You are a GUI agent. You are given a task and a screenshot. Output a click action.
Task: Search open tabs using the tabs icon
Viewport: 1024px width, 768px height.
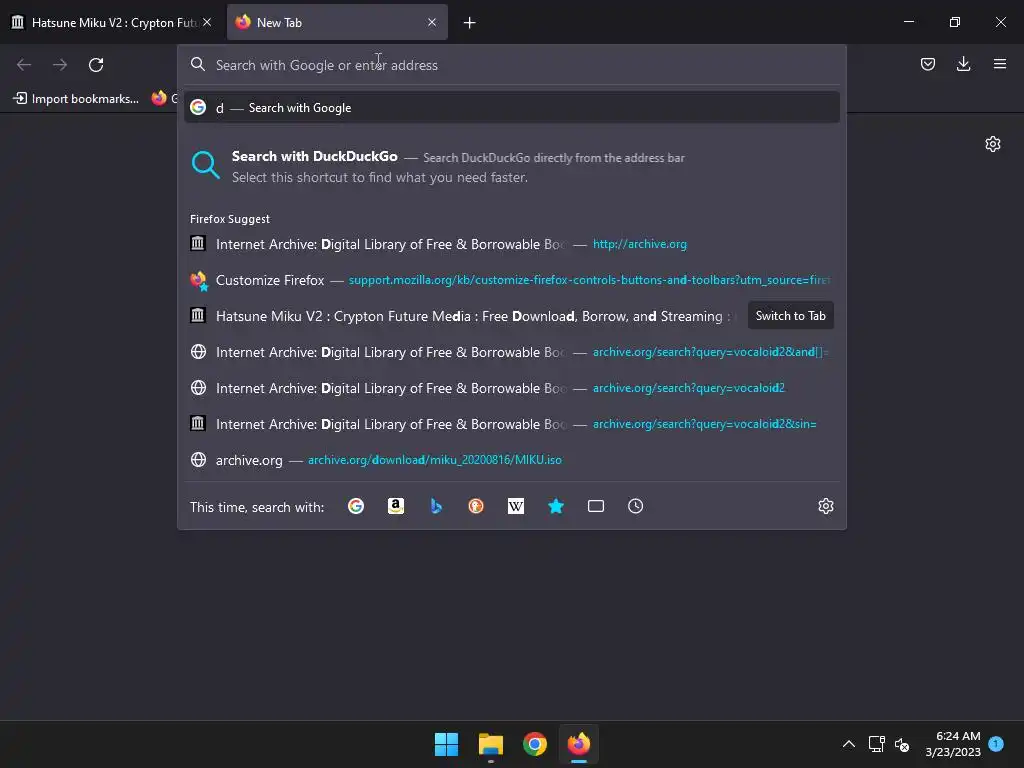click(x=596, y=506)
